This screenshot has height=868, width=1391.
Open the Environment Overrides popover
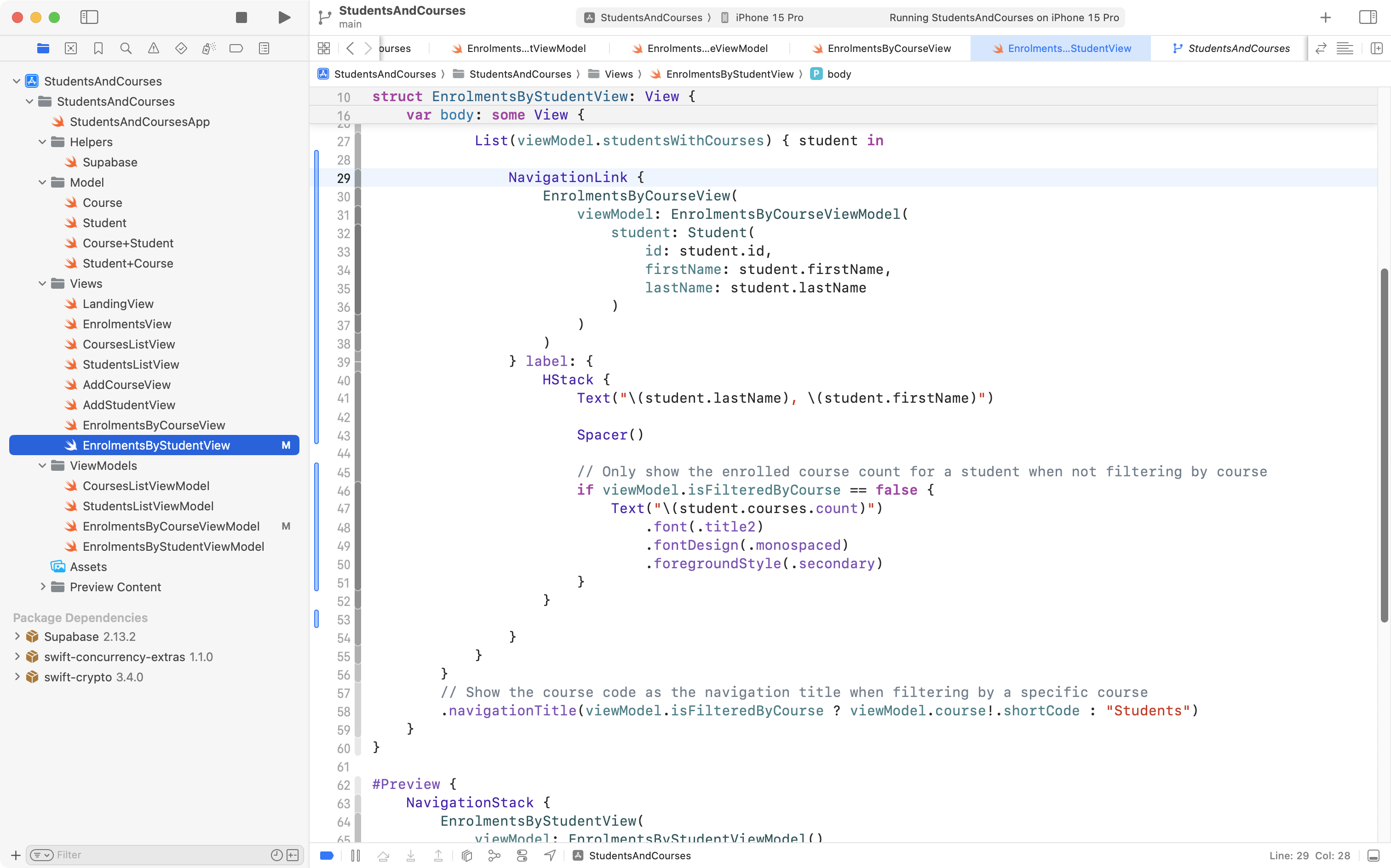(522, 856)
